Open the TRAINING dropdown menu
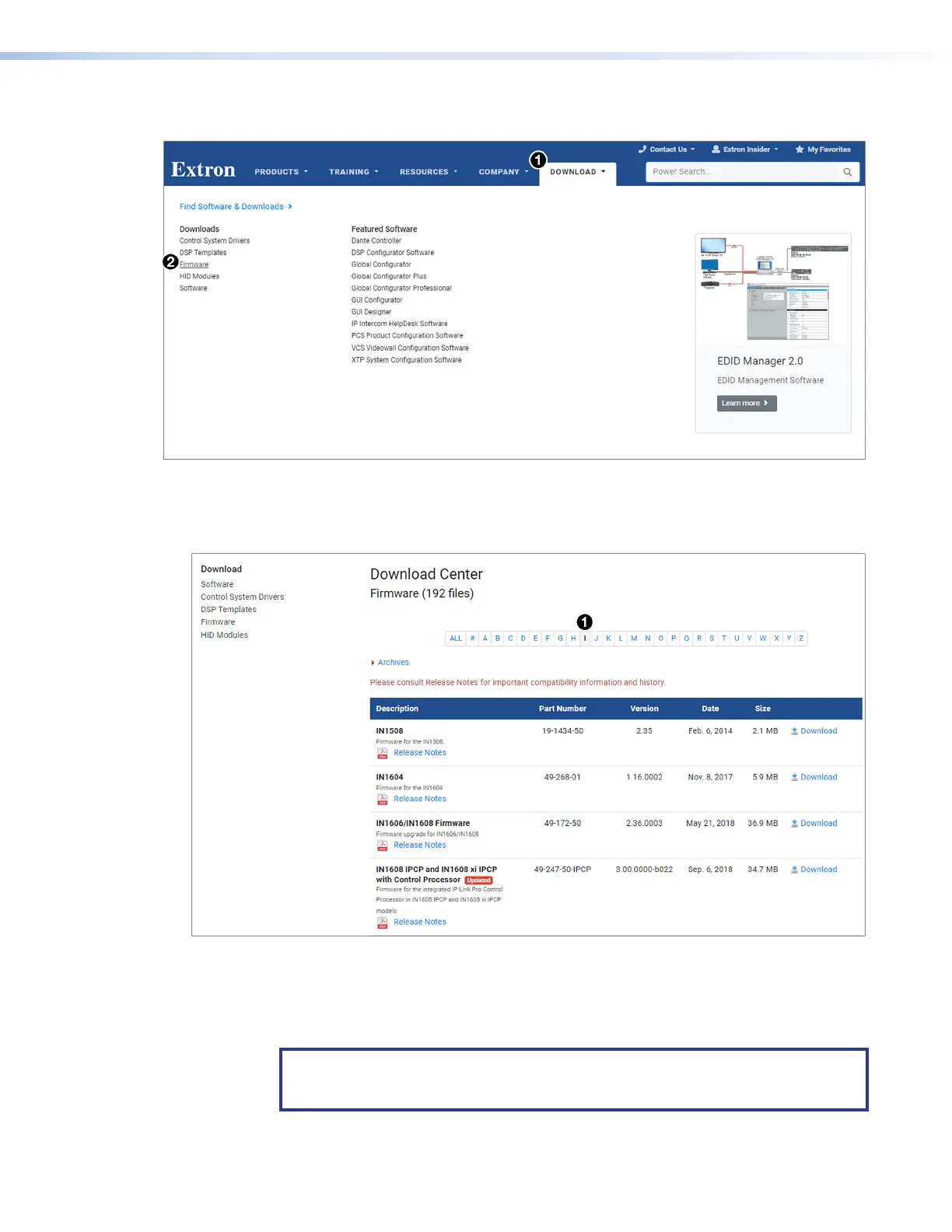 pyautogui.click(x=353, y=172)
